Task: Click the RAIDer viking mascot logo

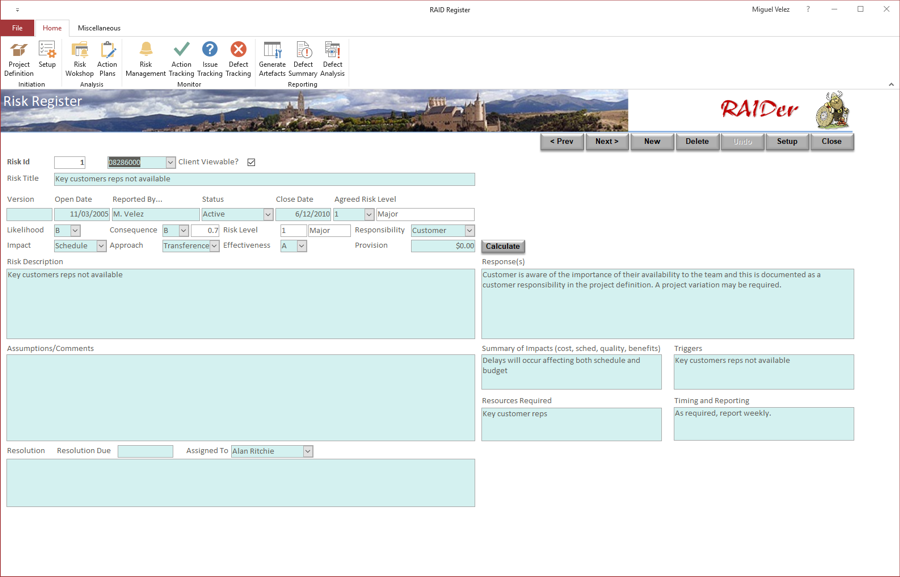Action: [832, 109]
